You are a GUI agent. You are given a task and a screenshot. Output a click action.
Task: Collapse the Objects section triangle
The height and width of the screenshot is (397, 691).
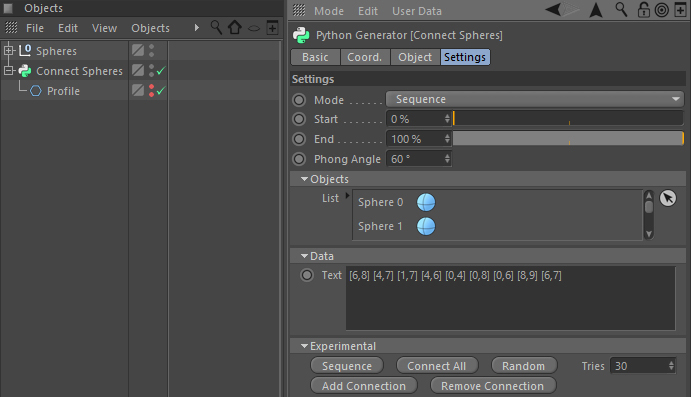click(304, 179)
